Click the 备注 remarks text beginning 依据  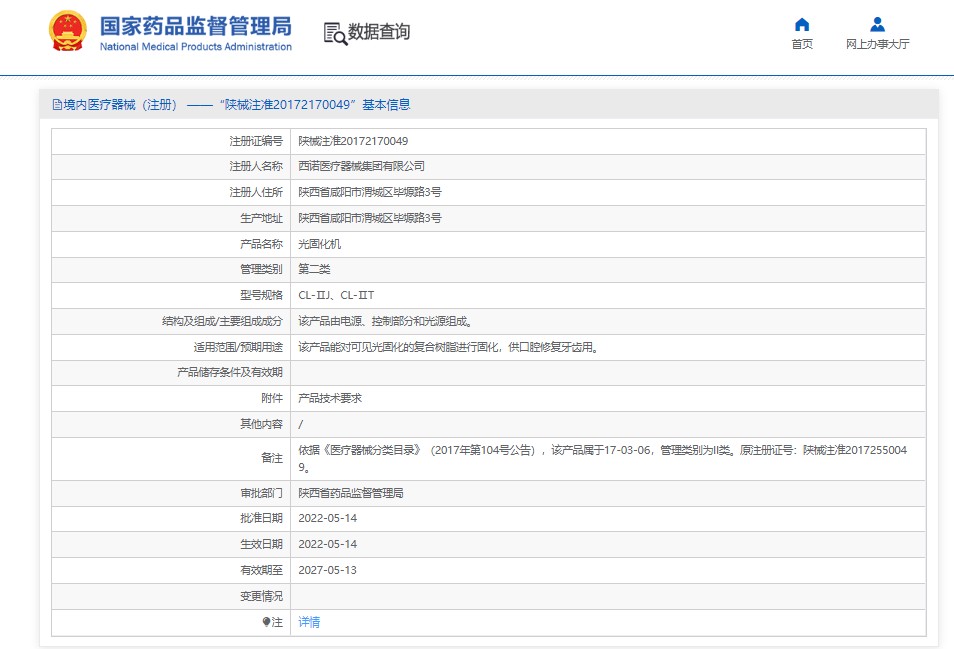click(602, 459)
